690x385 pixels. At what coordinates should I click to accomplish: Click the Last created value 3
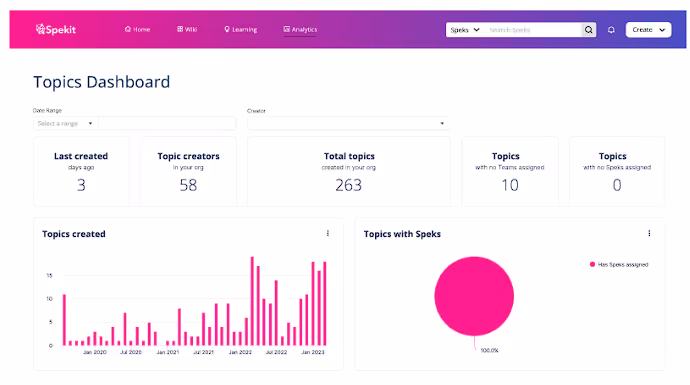coord(81,185)
